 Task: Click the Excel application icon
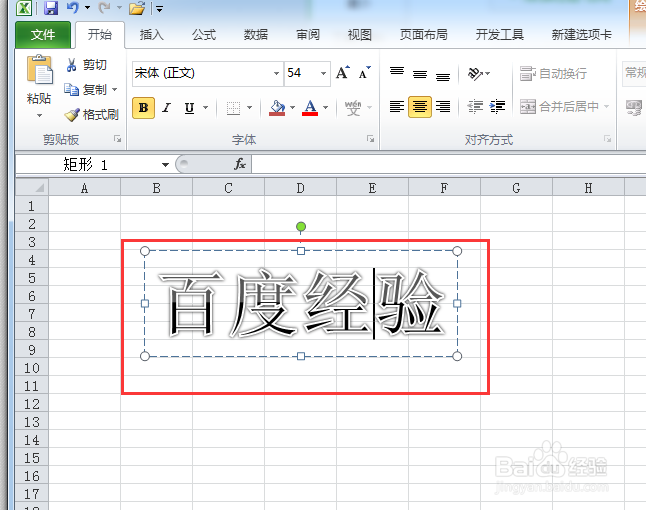pyautogui.click(x=24, y=8)
